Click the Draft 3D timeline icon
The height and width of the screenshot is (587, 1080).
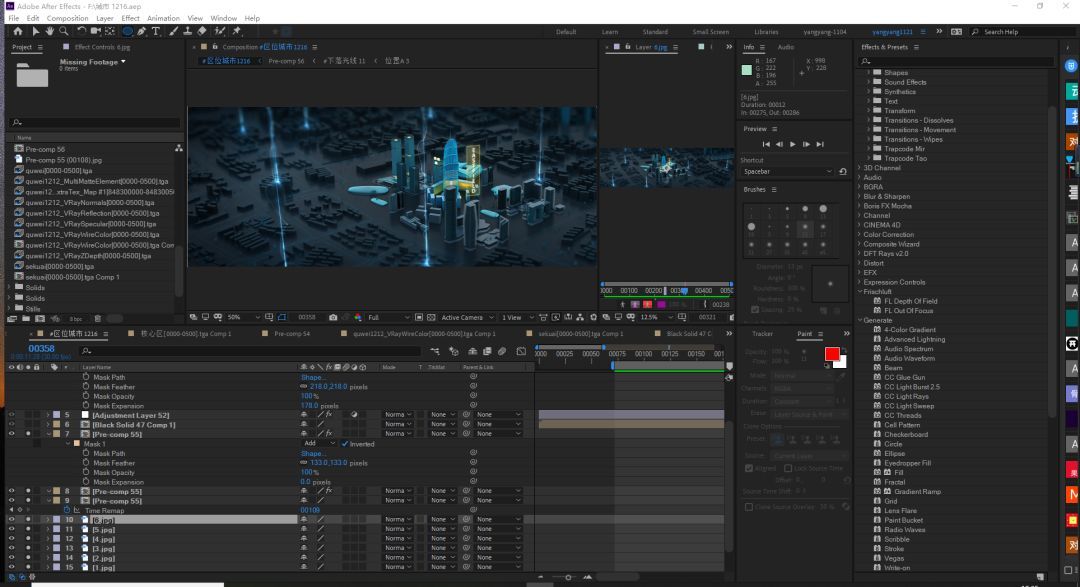pos(454,351)
